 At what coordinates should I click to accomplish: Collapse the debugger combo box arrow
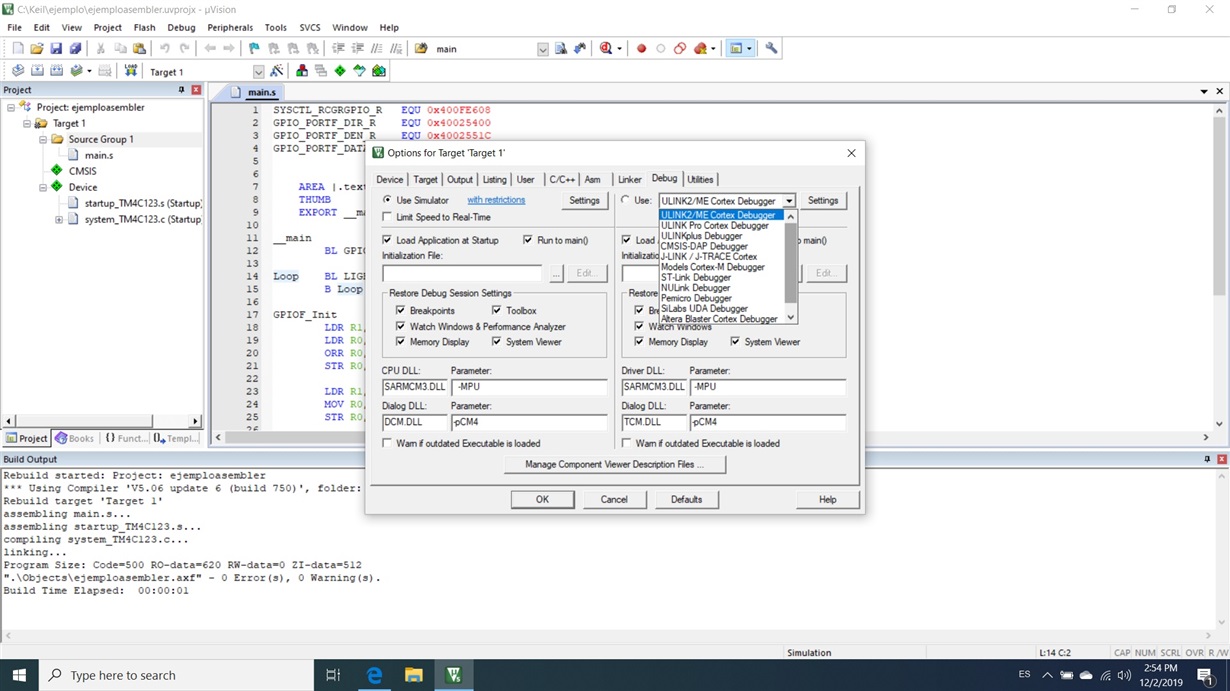click(789, 201)
